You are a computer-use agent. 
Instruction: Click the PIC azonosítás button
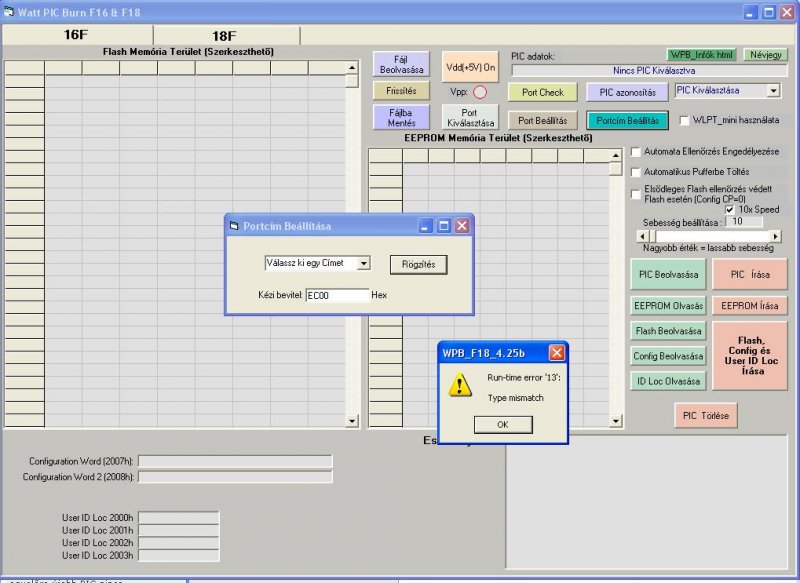click(627, 92)
